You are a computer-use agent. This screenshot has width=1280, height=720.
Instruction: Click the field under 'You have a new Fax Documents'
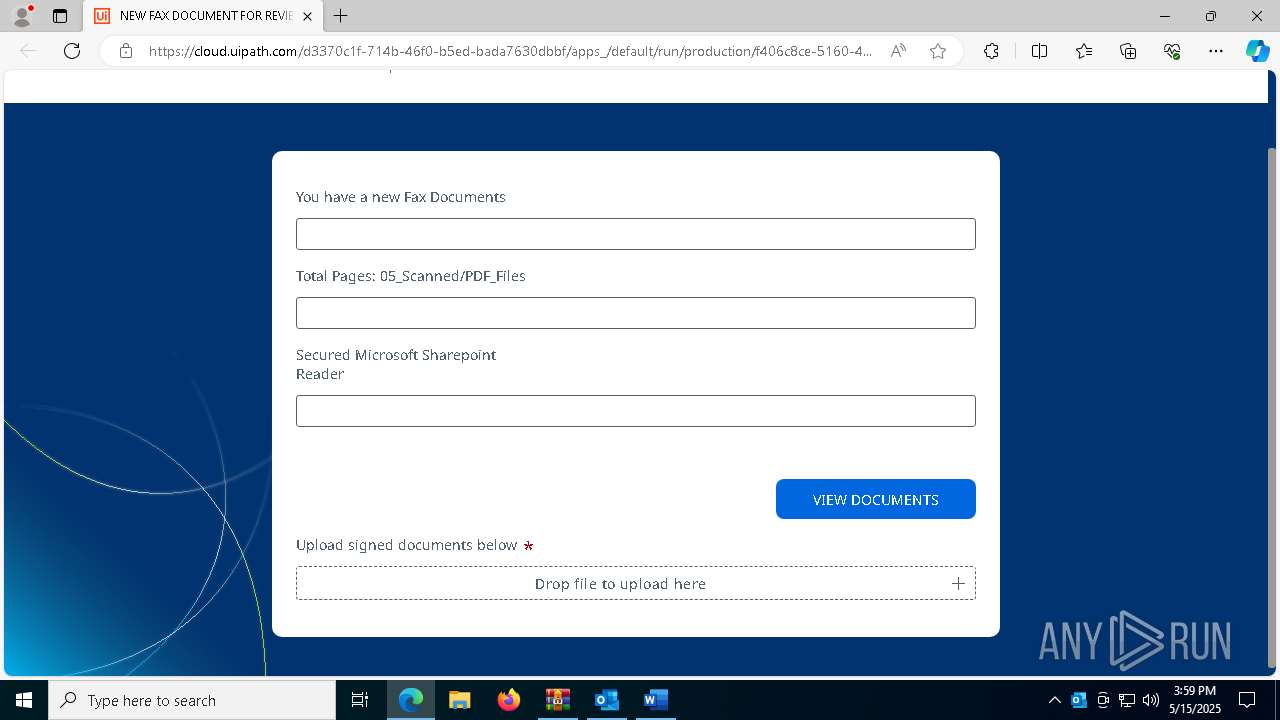pyautogui.click(x=636, y=234)
